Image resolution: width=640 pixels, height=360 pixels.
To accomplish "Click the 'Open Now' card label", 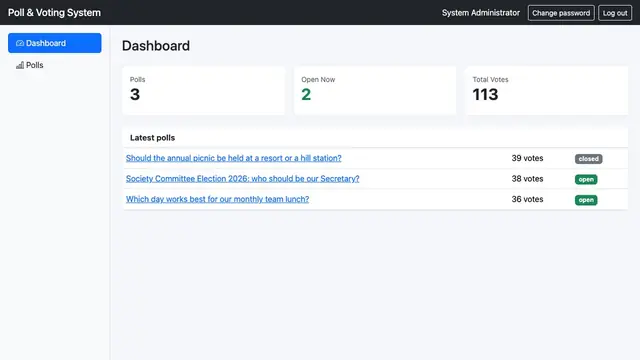I will (318, 80).
